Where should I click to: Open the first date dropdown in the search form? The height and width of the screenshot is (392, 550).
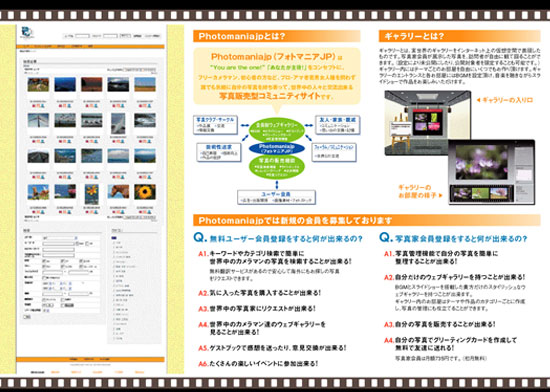[51, 283]
